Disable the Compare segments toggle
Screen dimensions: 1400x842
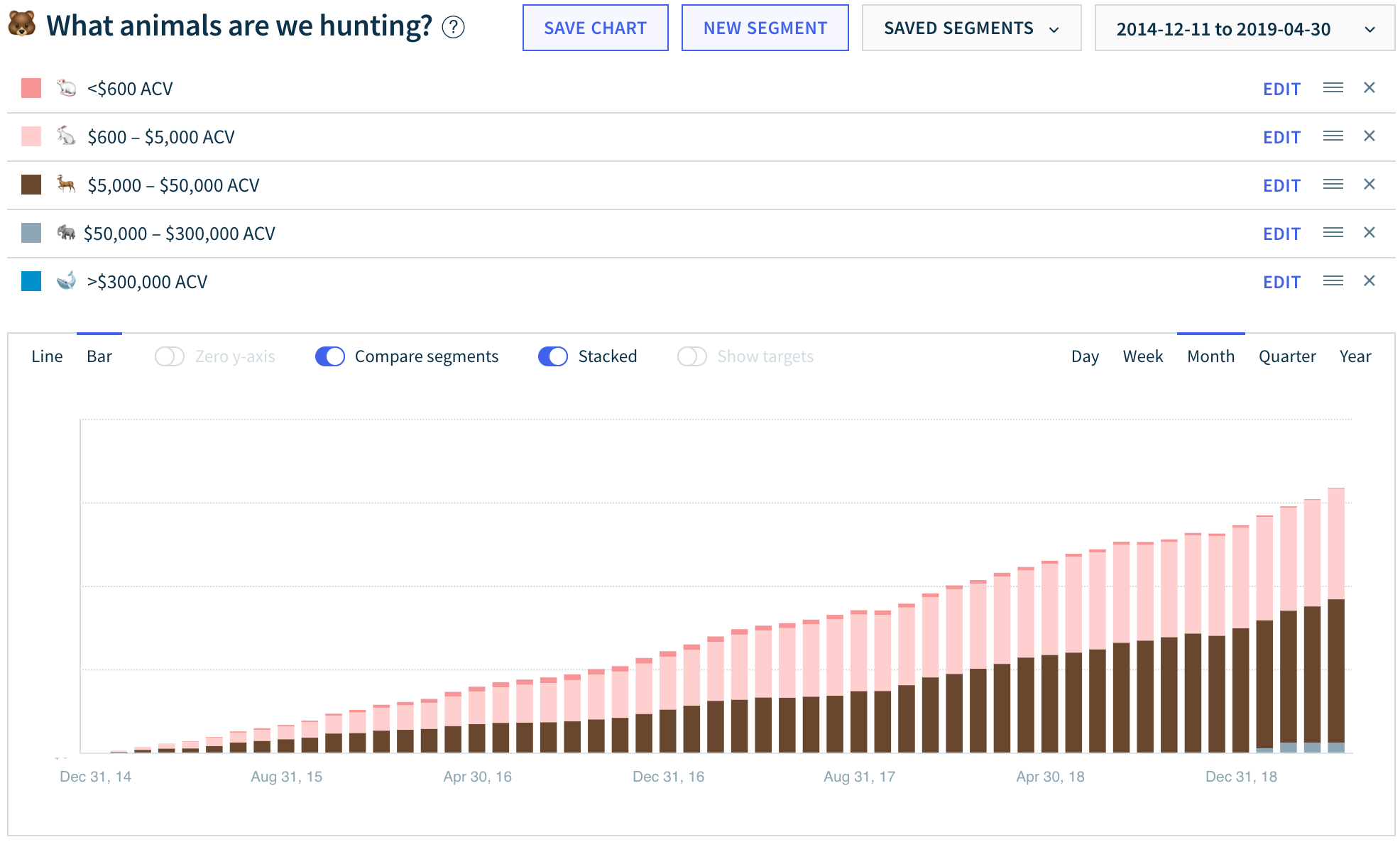pyautogui.click(x=329, y=356)
